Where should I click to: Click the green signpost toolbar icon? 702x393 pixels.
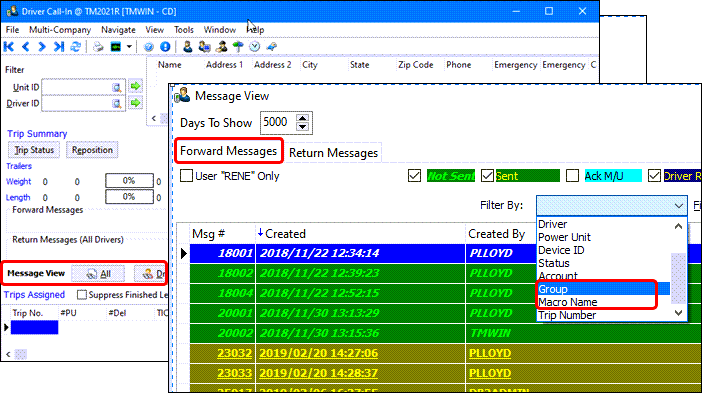point(238,47)
